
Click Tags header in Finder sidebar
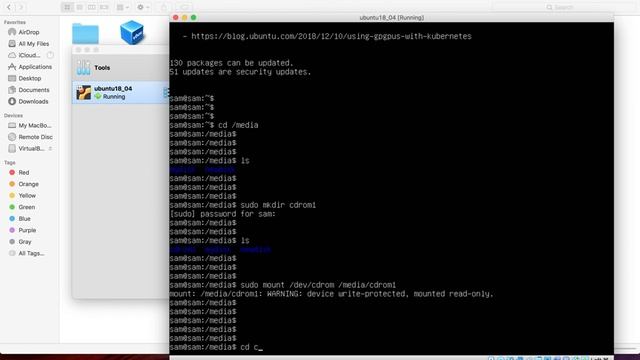(10, 162)
